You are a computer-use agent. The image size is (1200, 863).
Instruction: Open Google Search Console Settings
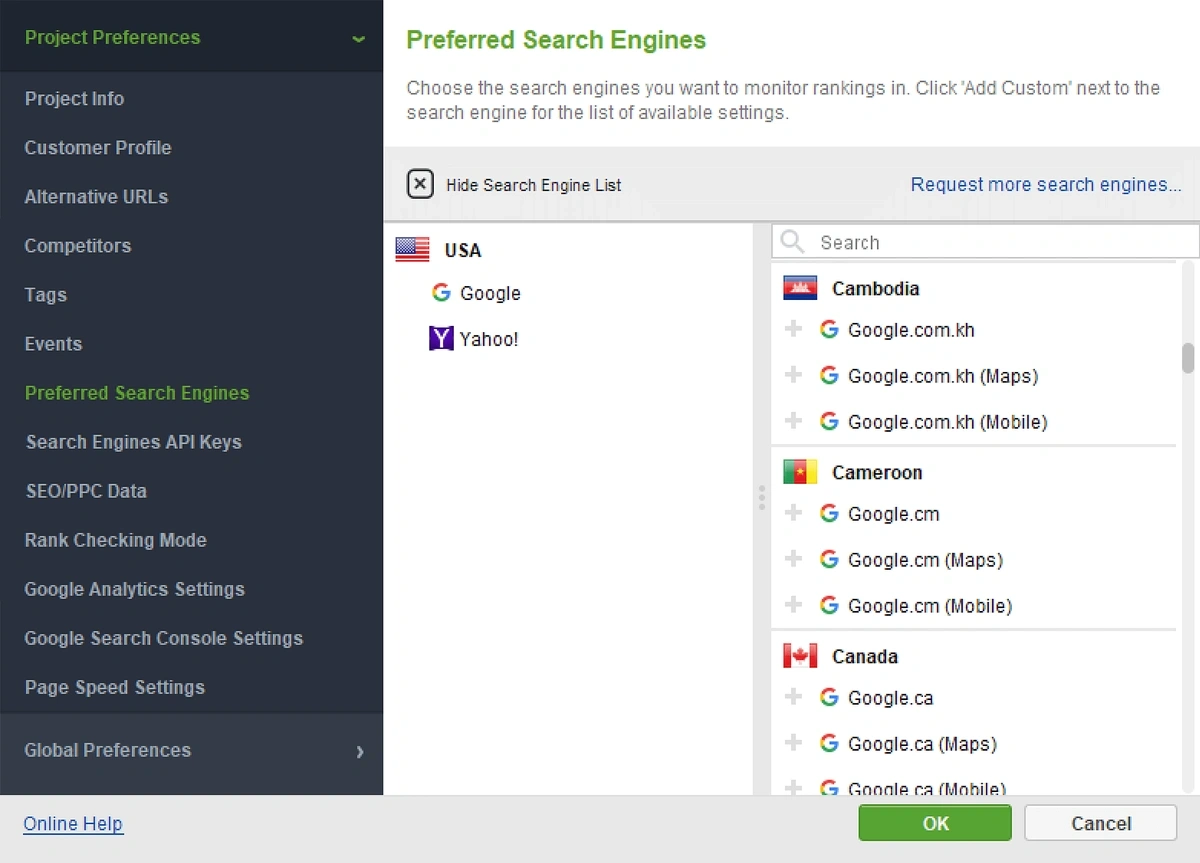pyautogui.click(x=164, y=638)
